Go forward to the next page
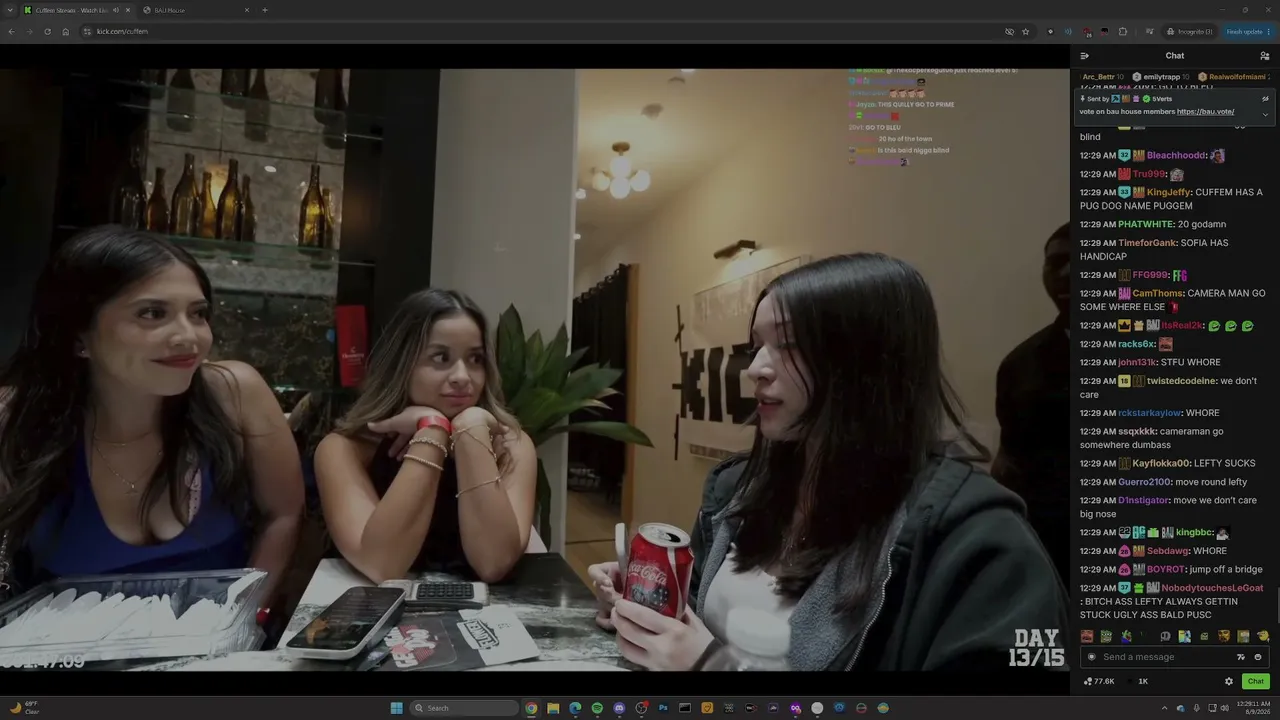This screenshot has width=1280, height=720. [x=29, y=31]
